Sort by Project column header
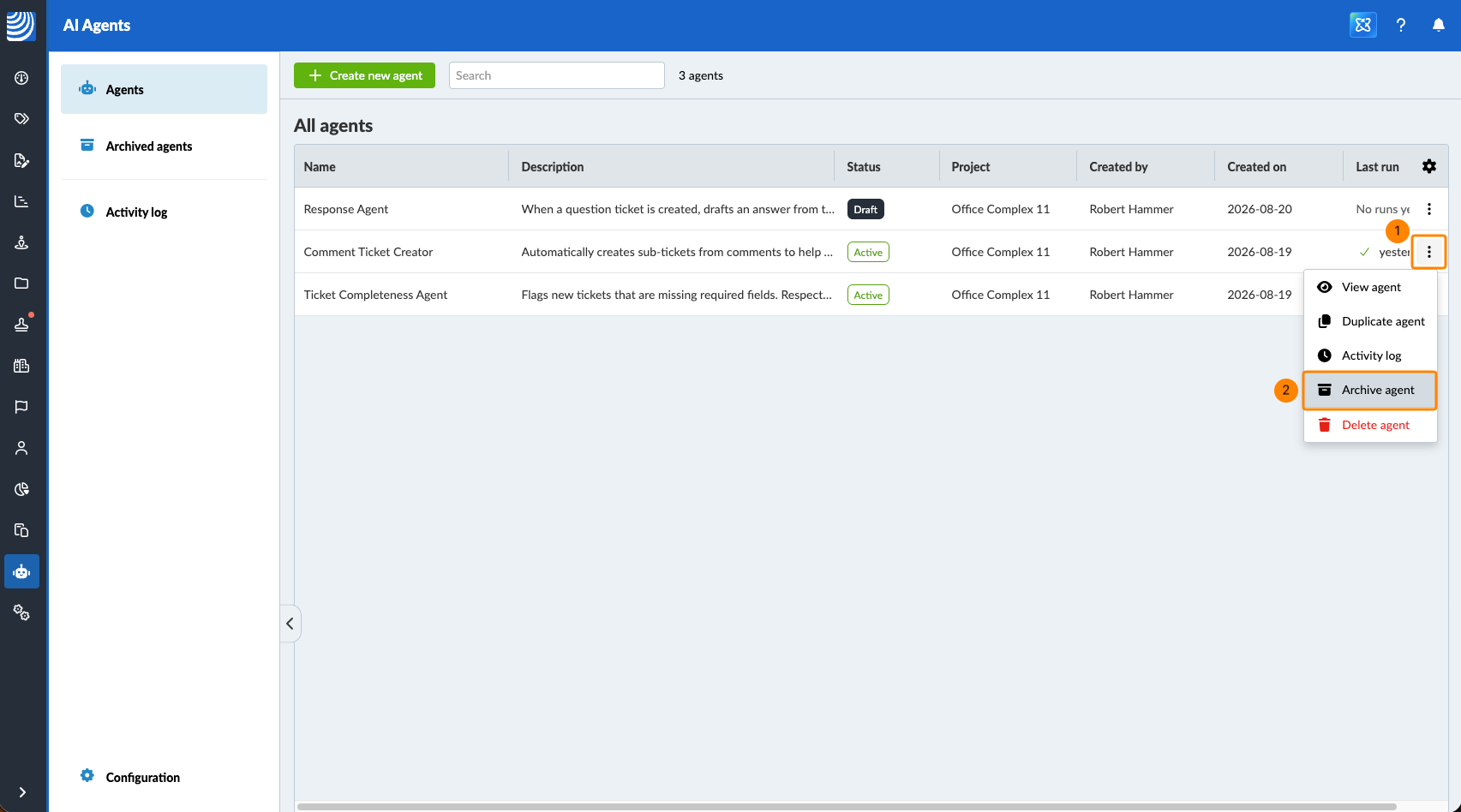This screenshot has height=812, width=1461. [971, 167]
